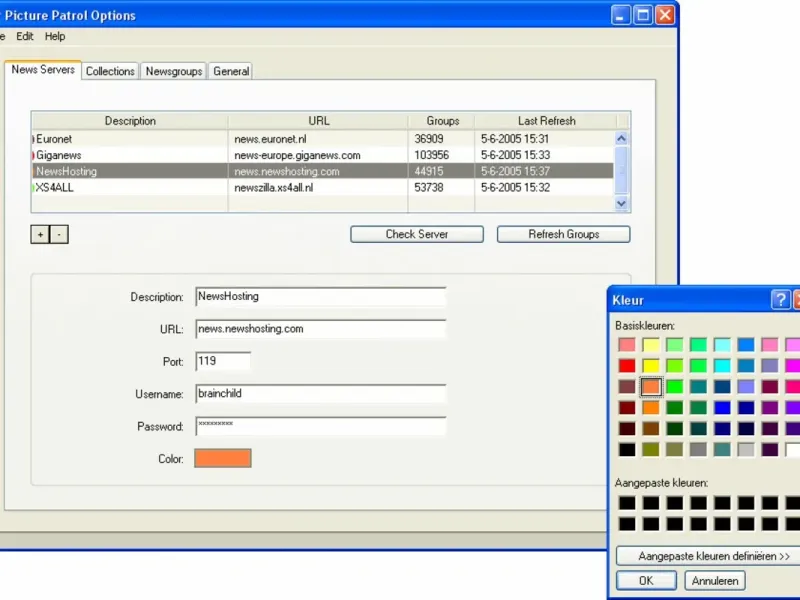The image size is (800, 600).
Task: Cancel the color dialog with Annuleren
Action: click(x=715, y=580)
